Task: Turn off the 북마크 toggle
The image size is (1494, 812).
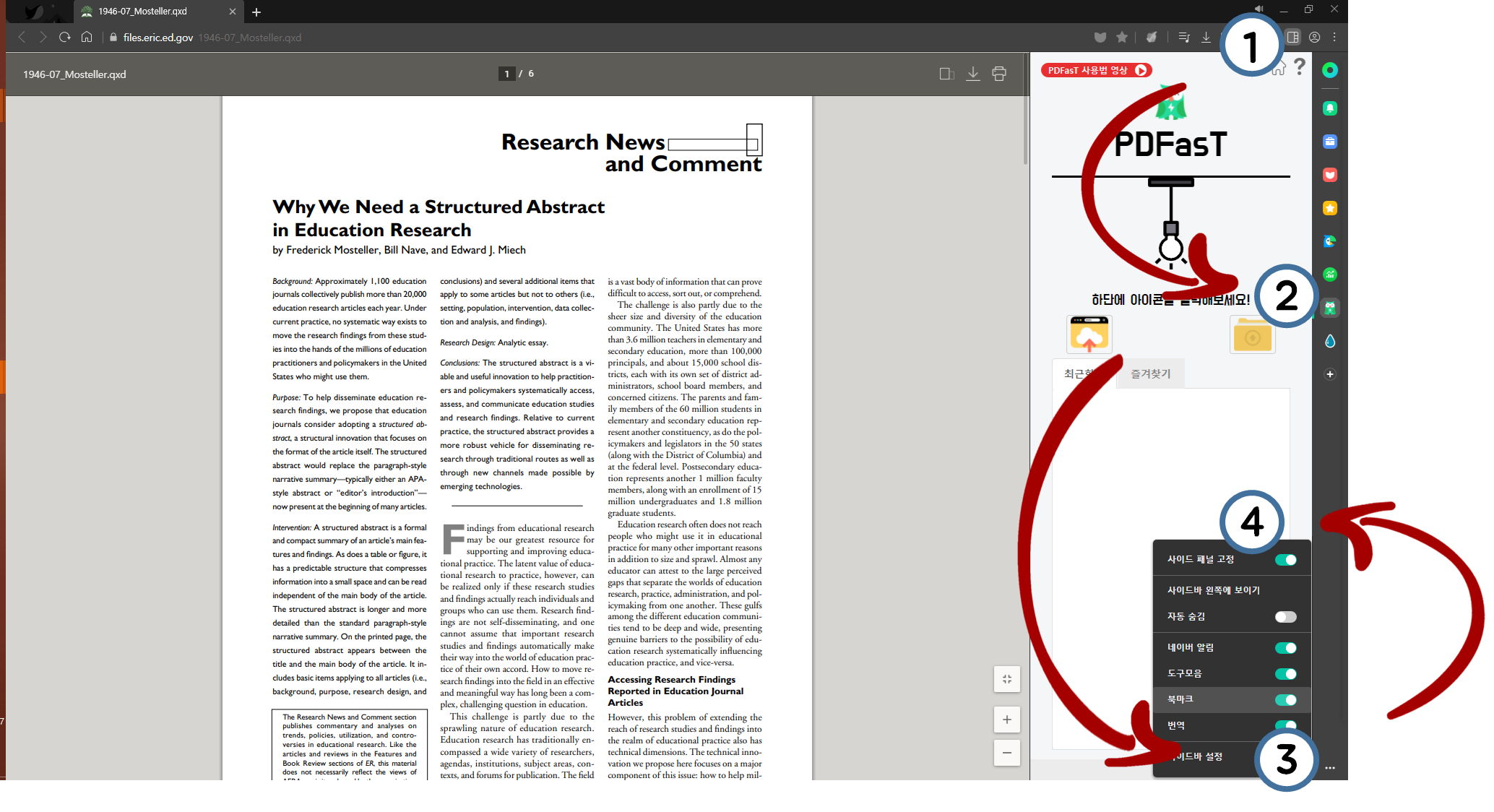Action: pyautogui.click(x=1285, y=700)
